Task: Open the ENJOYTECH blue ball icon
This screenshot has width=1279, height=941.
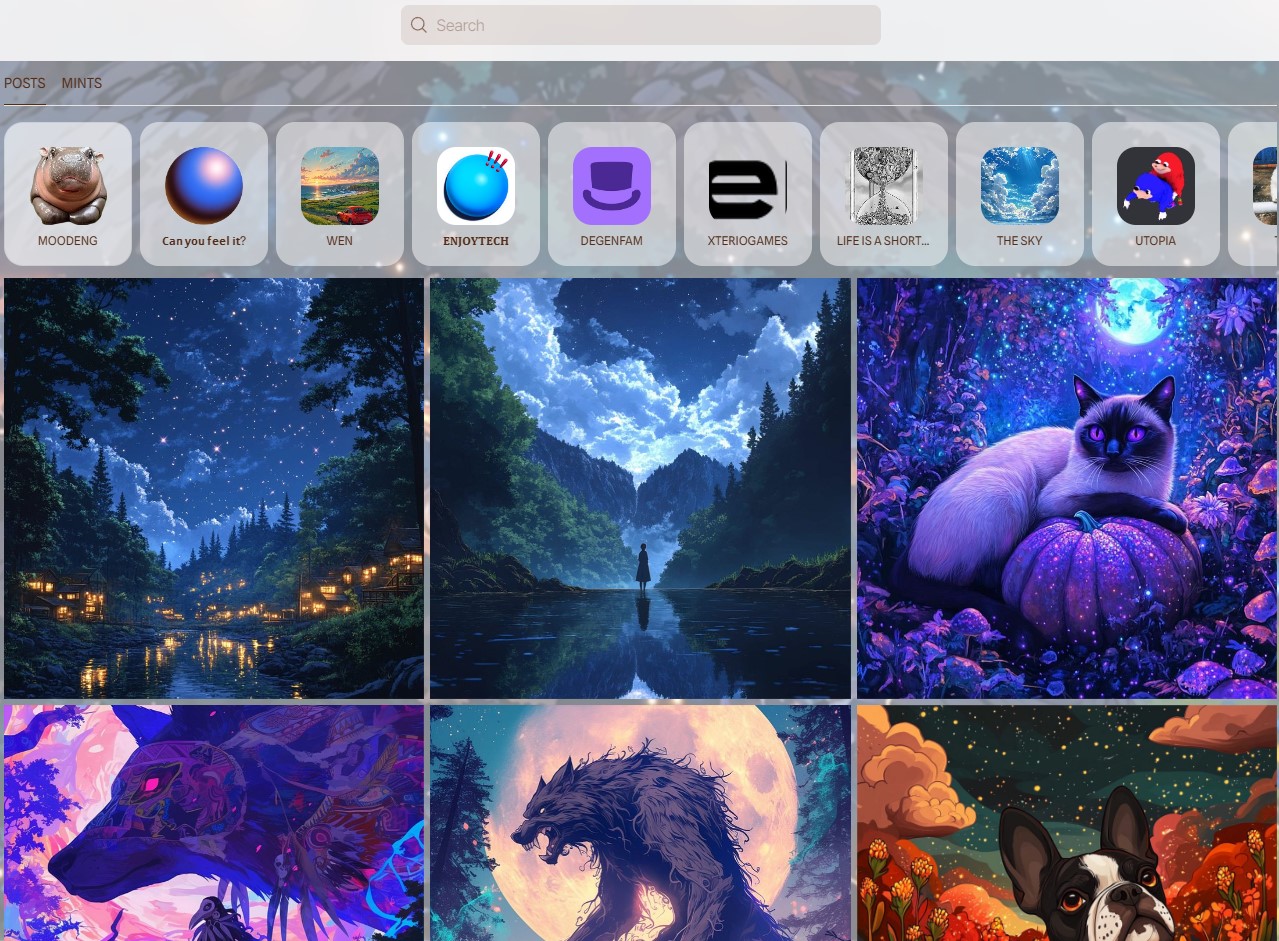Action: [476, 185]
